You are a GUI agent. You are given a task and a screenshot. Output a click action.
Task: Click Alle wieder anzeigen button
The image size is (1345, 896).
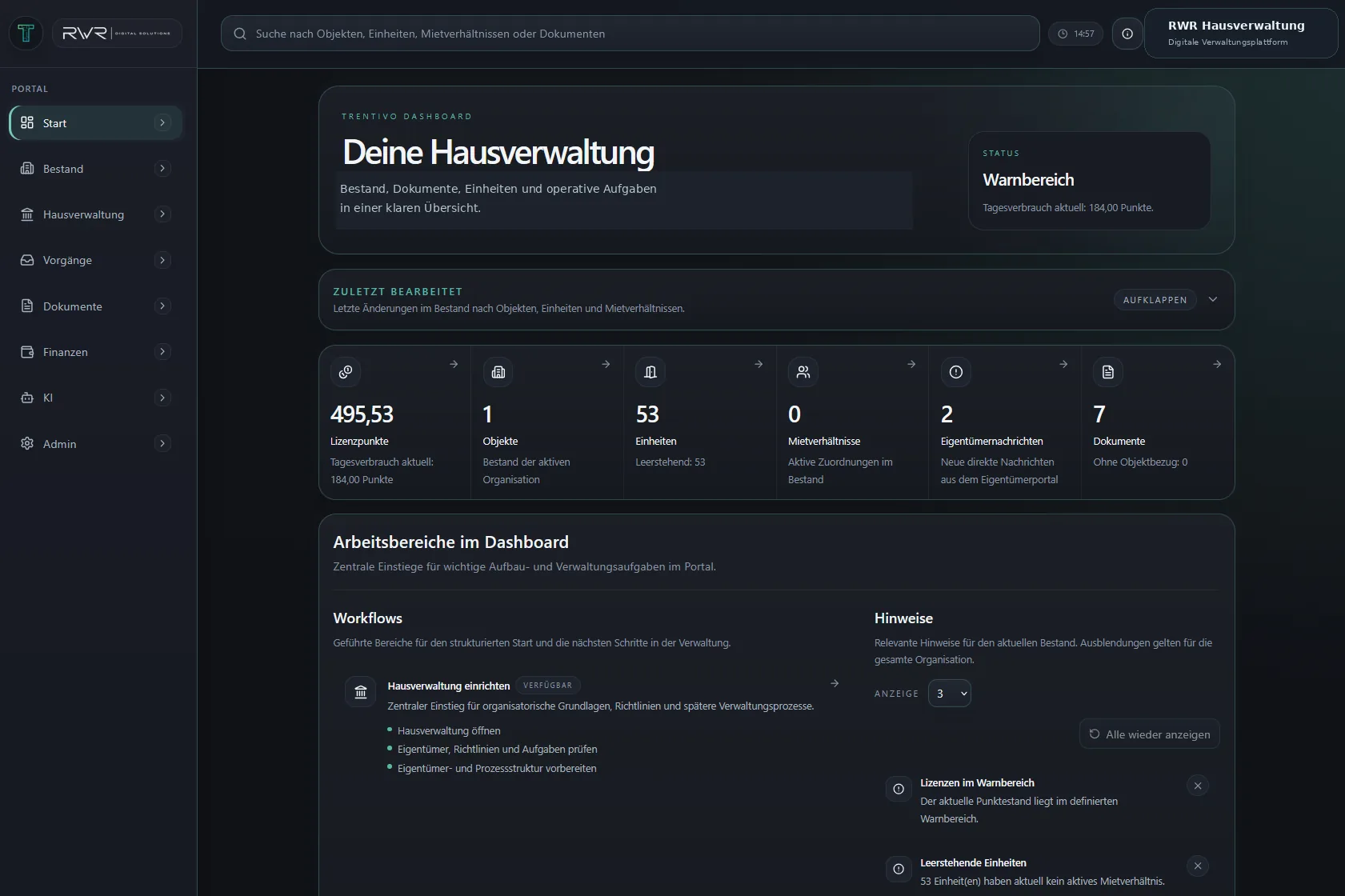1150,734
